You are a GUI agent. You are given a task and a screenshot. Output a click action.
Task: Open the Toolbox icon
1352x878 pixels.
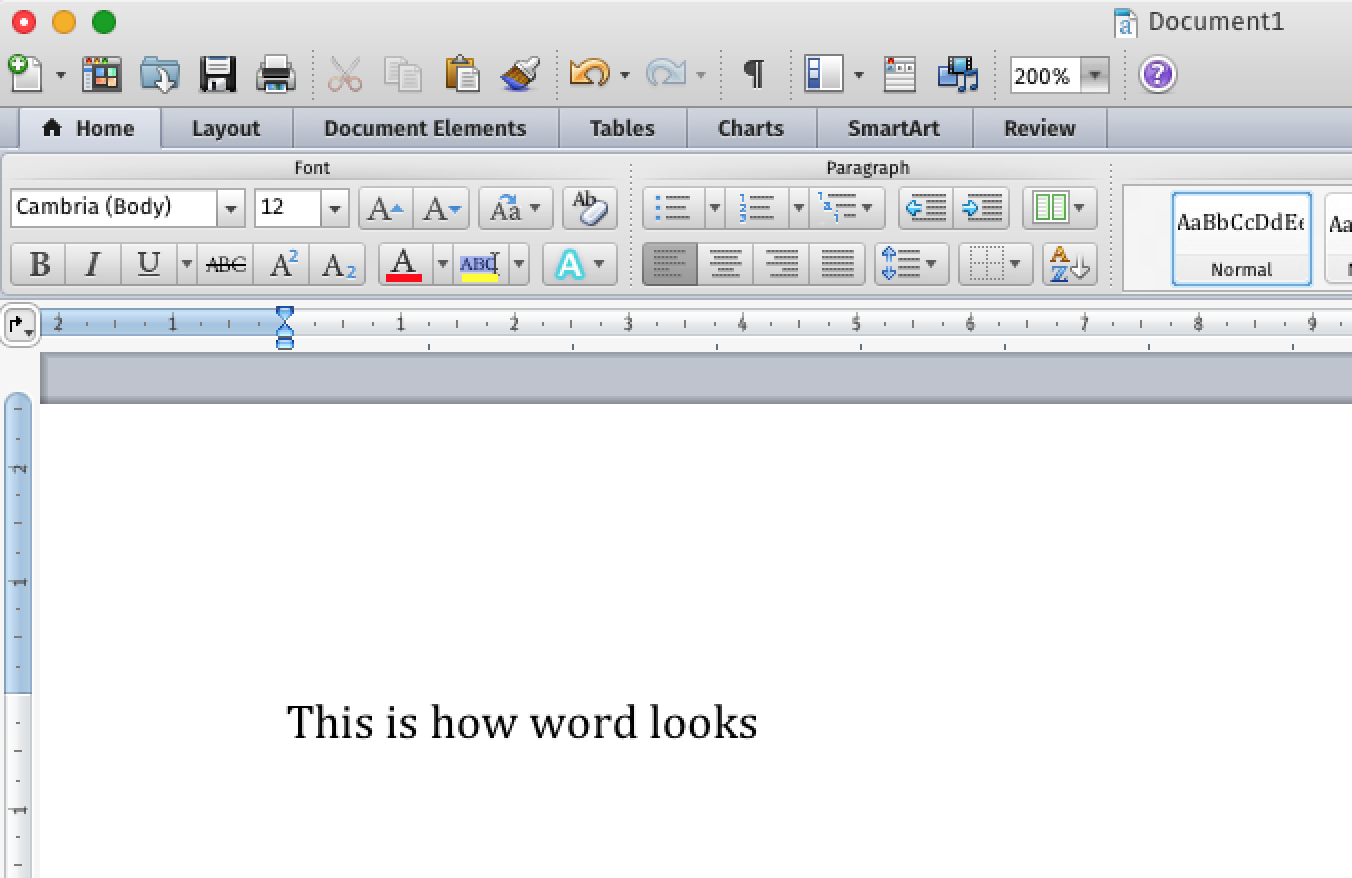900,74
